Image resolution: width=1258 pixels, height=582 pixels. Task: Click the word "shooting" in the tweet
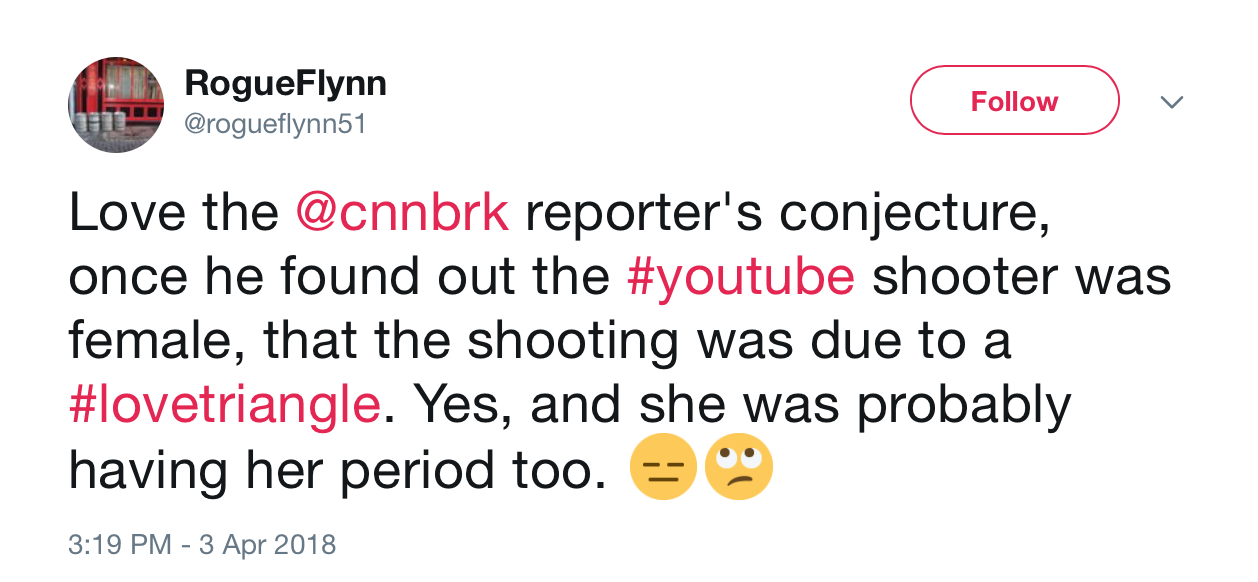click(574, 340)
